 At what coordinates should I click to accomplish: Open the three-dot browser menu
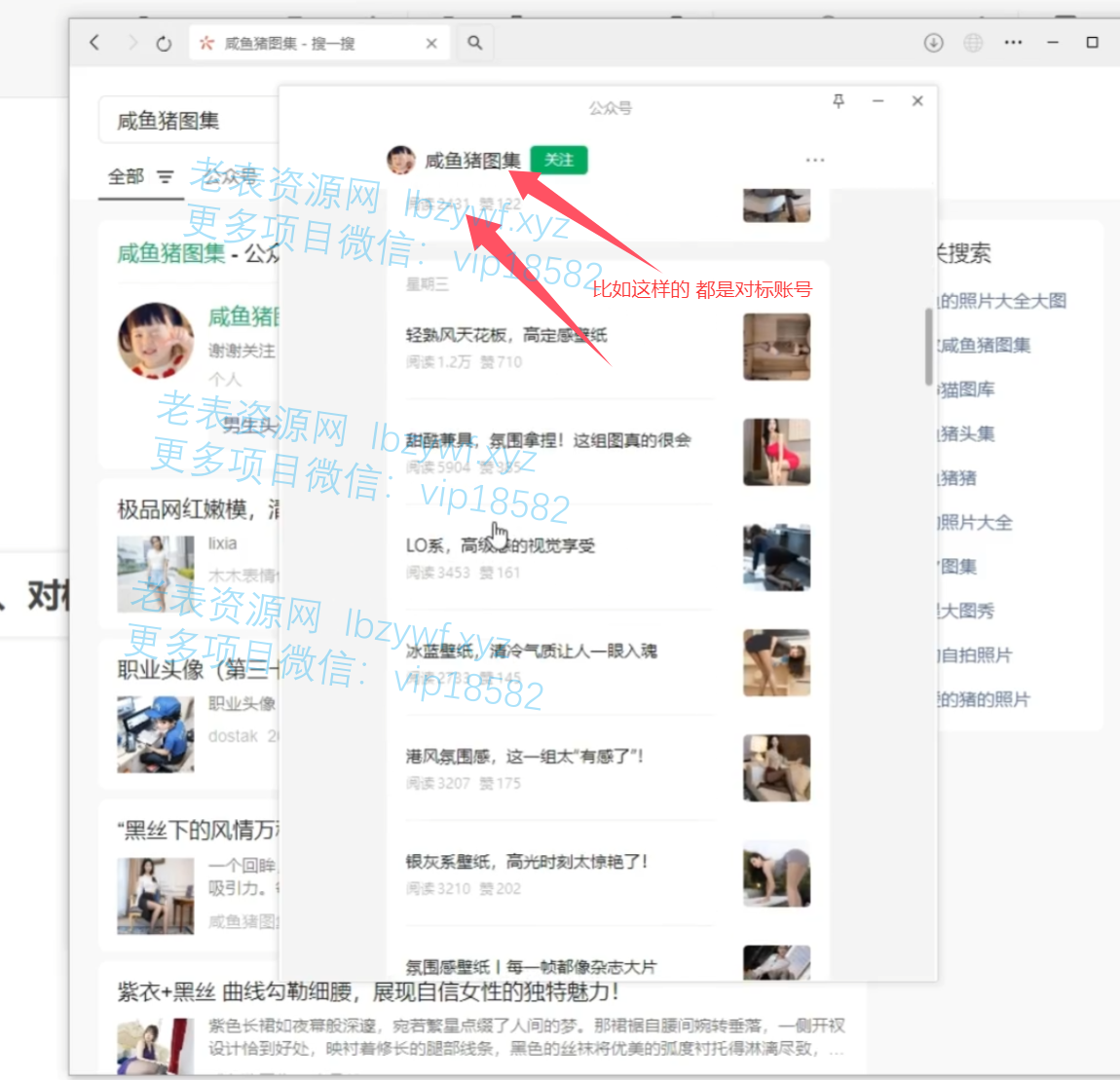1013,43
